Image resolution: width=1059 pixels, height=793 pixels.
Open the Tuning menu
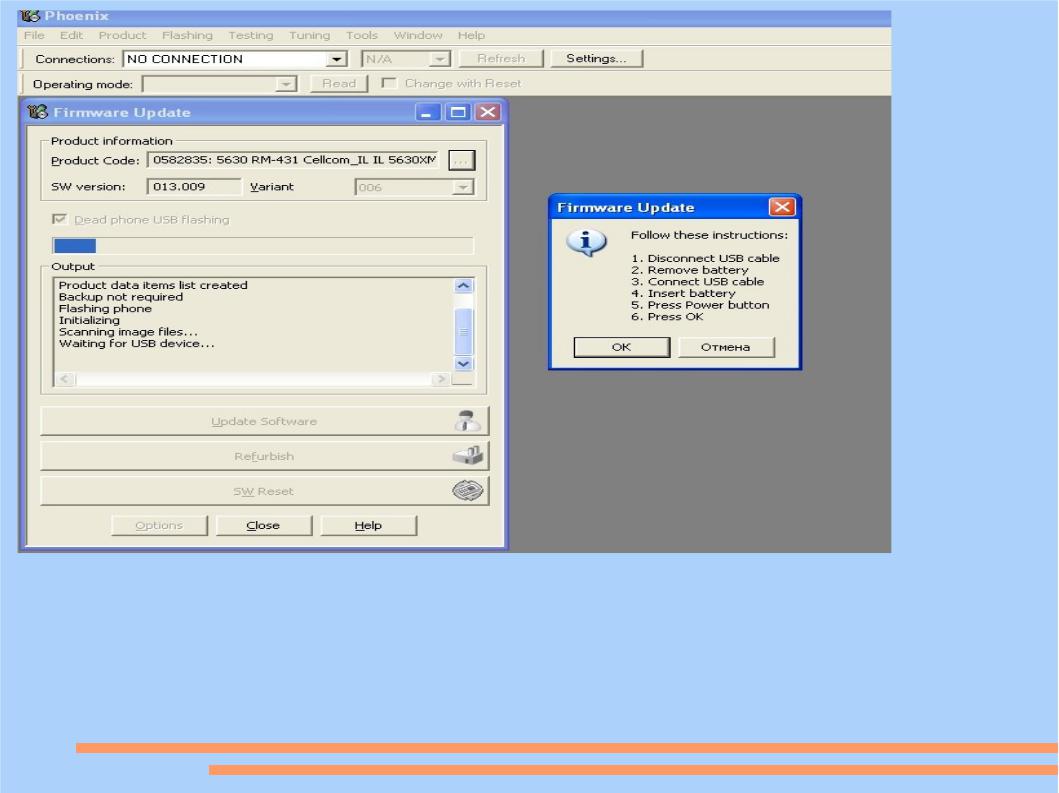[x=309, y=35]
